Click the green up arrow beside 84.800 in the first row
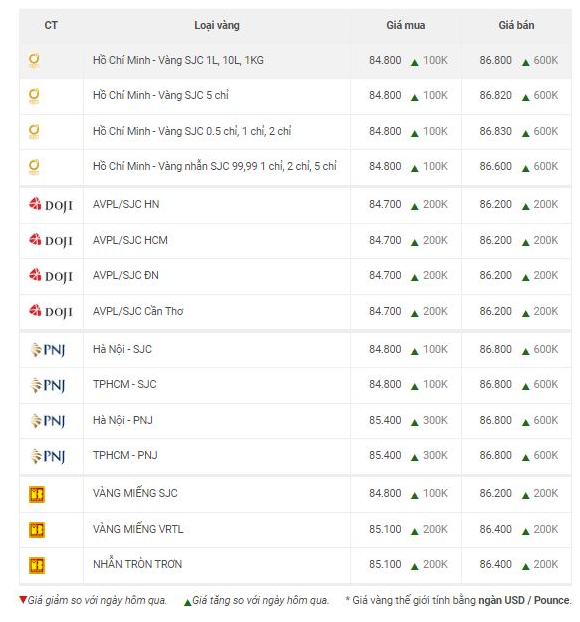 [x=415, y=62]
